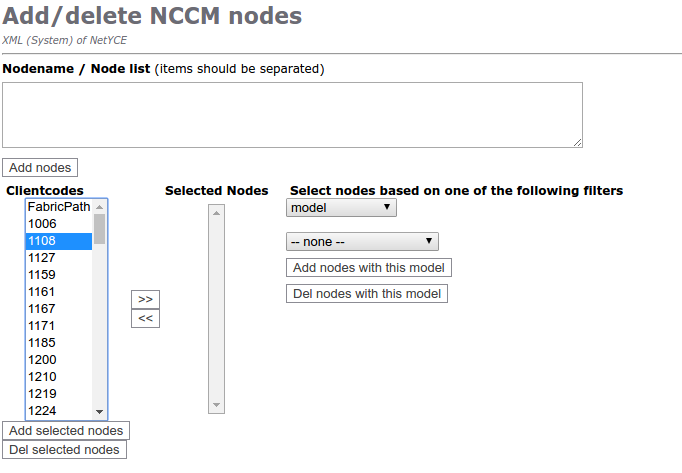The width and height of the screenshot is (682, 473).
Task: Click Del nodes with this model
Action: tap(367, 293)
